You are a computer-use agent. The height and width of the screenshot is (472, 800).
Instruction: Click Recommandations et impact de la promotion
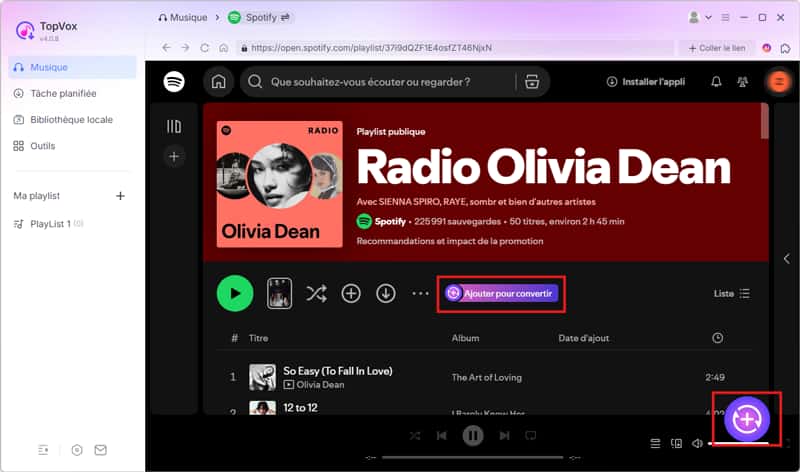[450, 241]
